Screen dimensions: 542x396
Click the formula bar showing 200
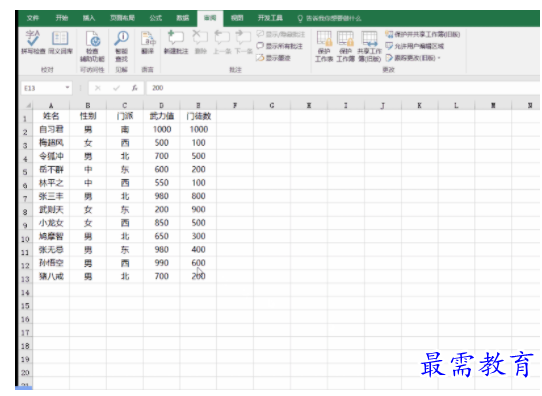click(343, 88)
